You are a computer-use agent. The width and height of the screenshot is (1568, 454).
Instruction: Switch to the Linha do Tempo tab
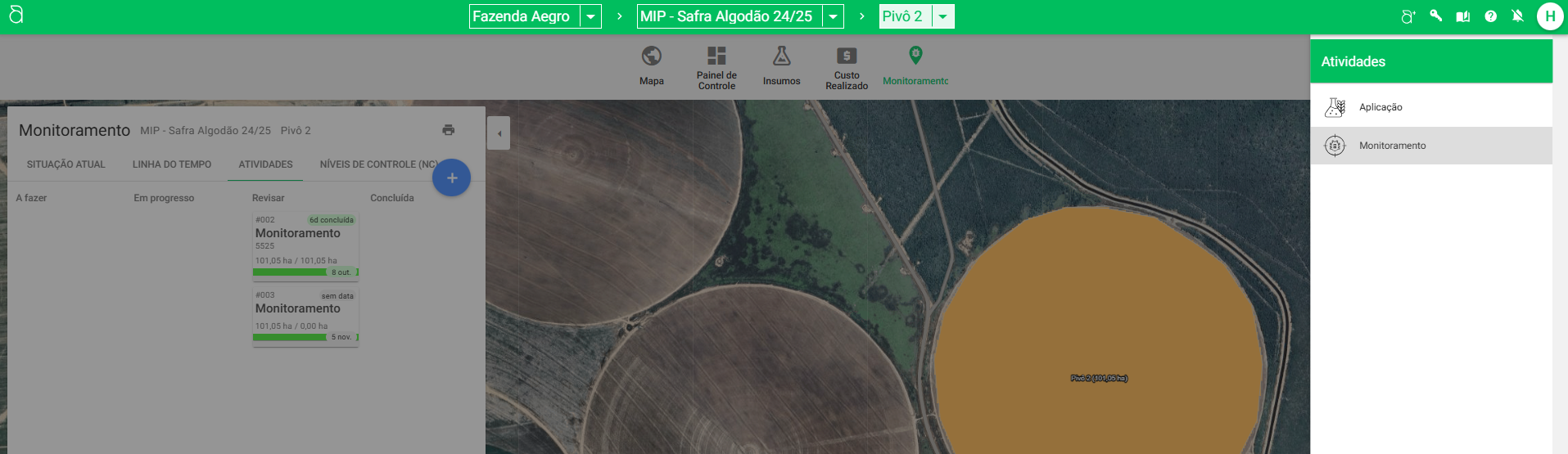tap(172, 164)
